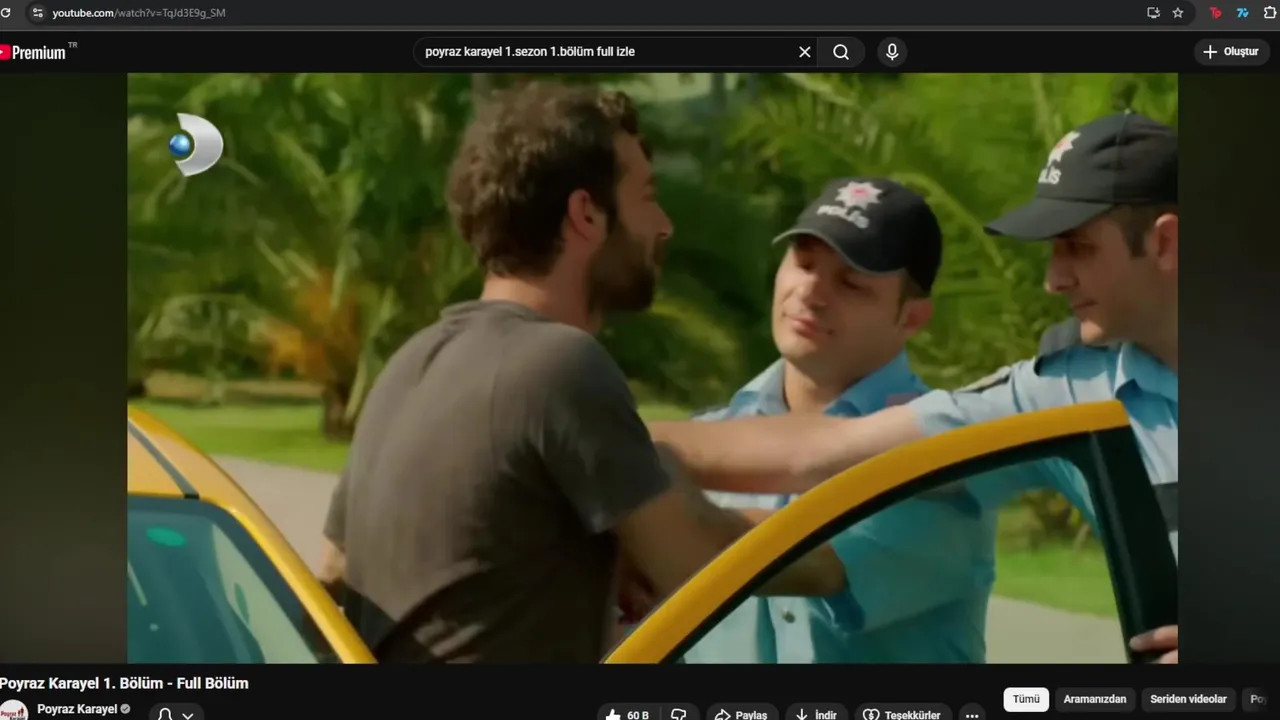Screen dimensions: 1280x720
Task: Click the address bar URL youtube.com/watch
Action: point(139,13)
